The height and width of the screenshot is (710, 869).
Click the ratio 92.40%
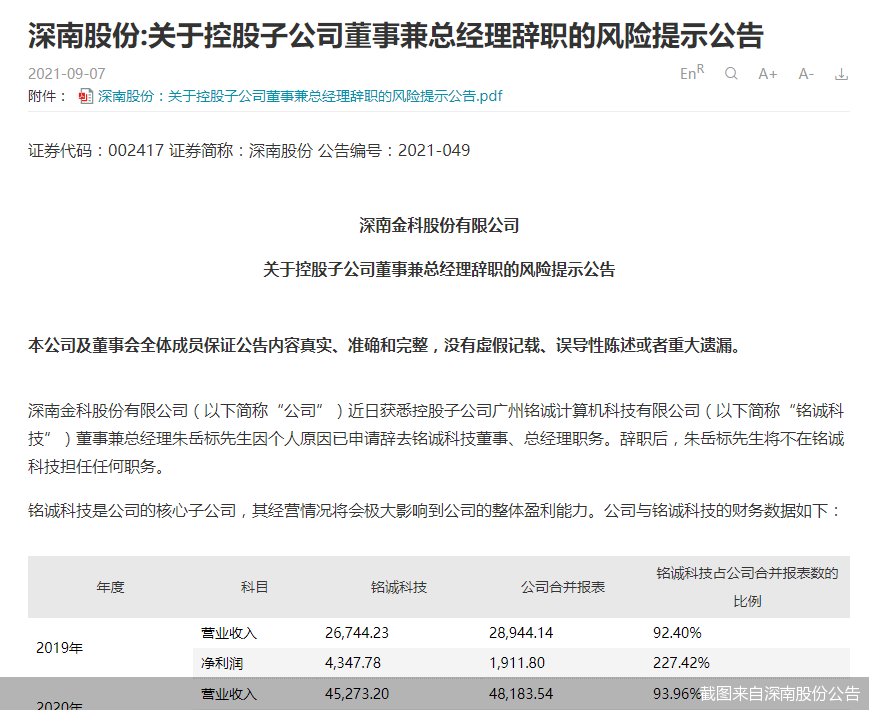pyautogui.click(x=677, y=633)
